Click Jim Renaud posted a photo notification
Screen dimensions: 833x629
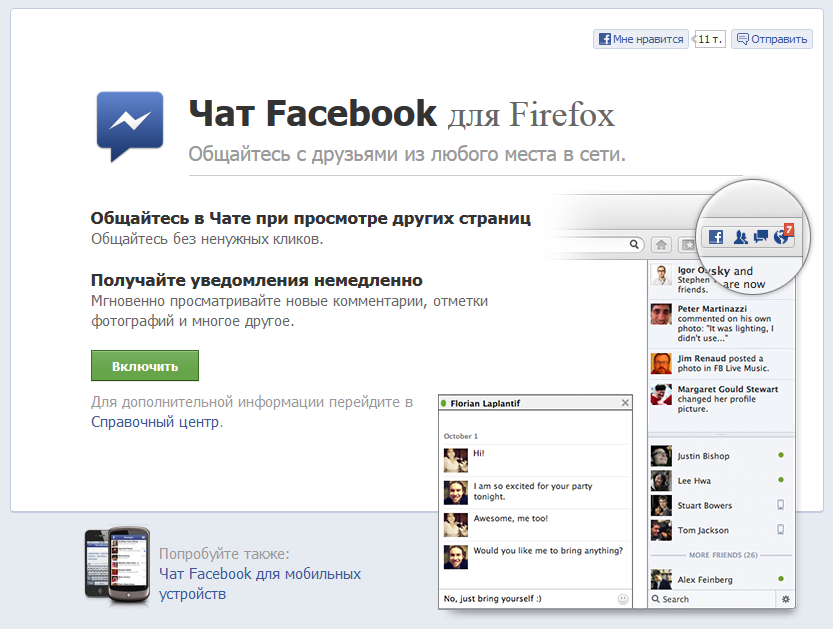pyautogui.click(x=721, y=363)
